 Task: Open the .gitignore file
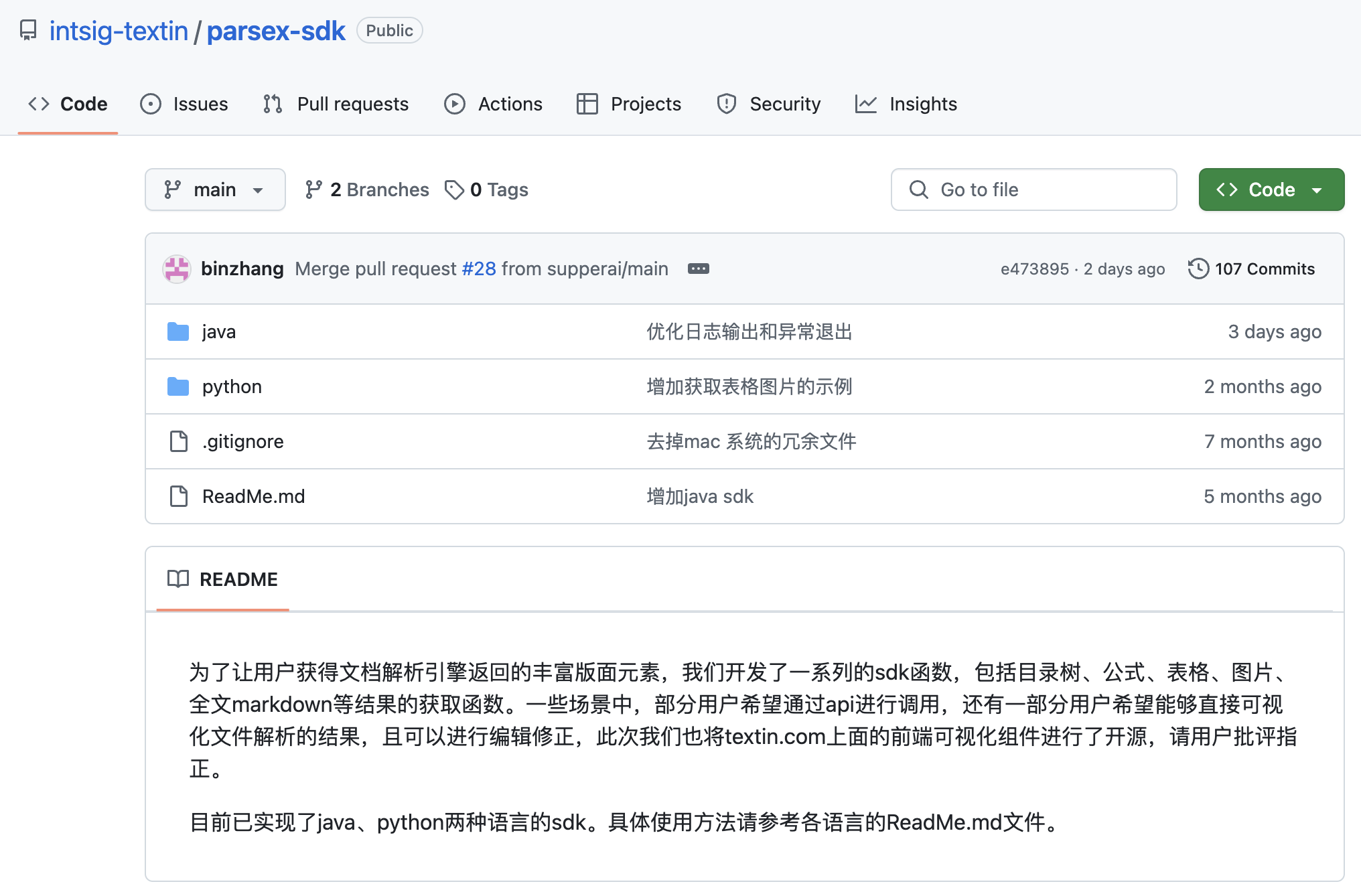pyautogui.click(x=243, y=441)
